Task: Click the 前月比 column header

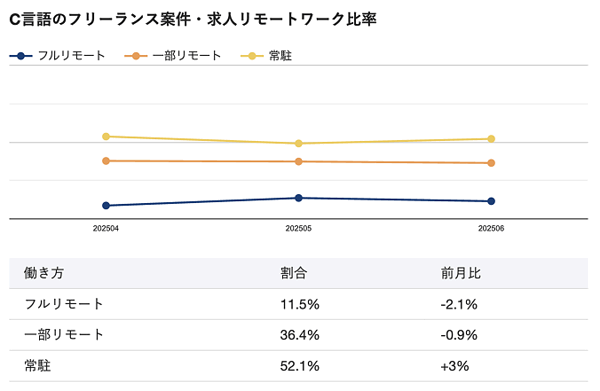Action: click(460, 273)
